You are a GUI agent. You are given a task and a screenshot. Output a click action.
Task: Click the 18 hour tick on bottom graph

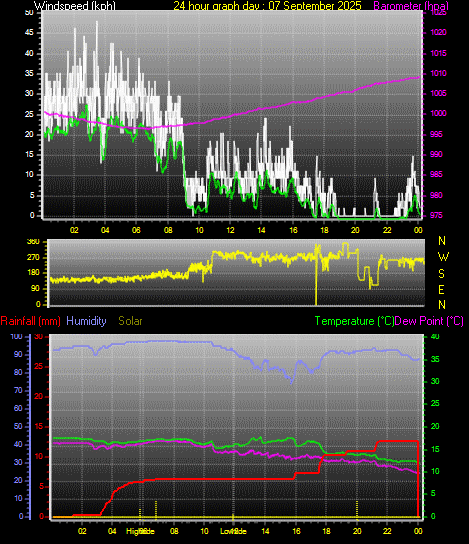[326, 531]
